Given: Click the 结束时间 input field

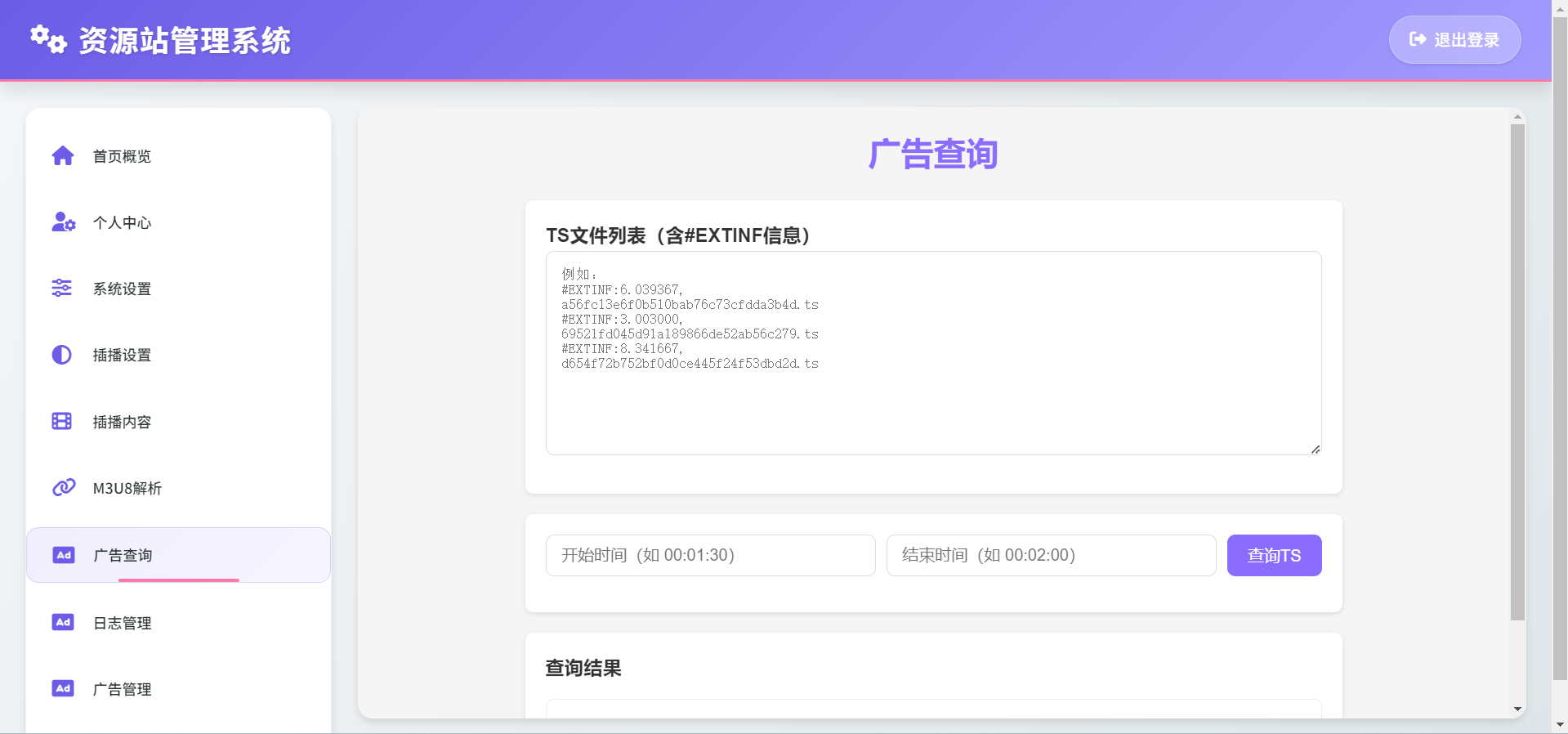Looking at the screenshot, I should tap(1051, 555).
